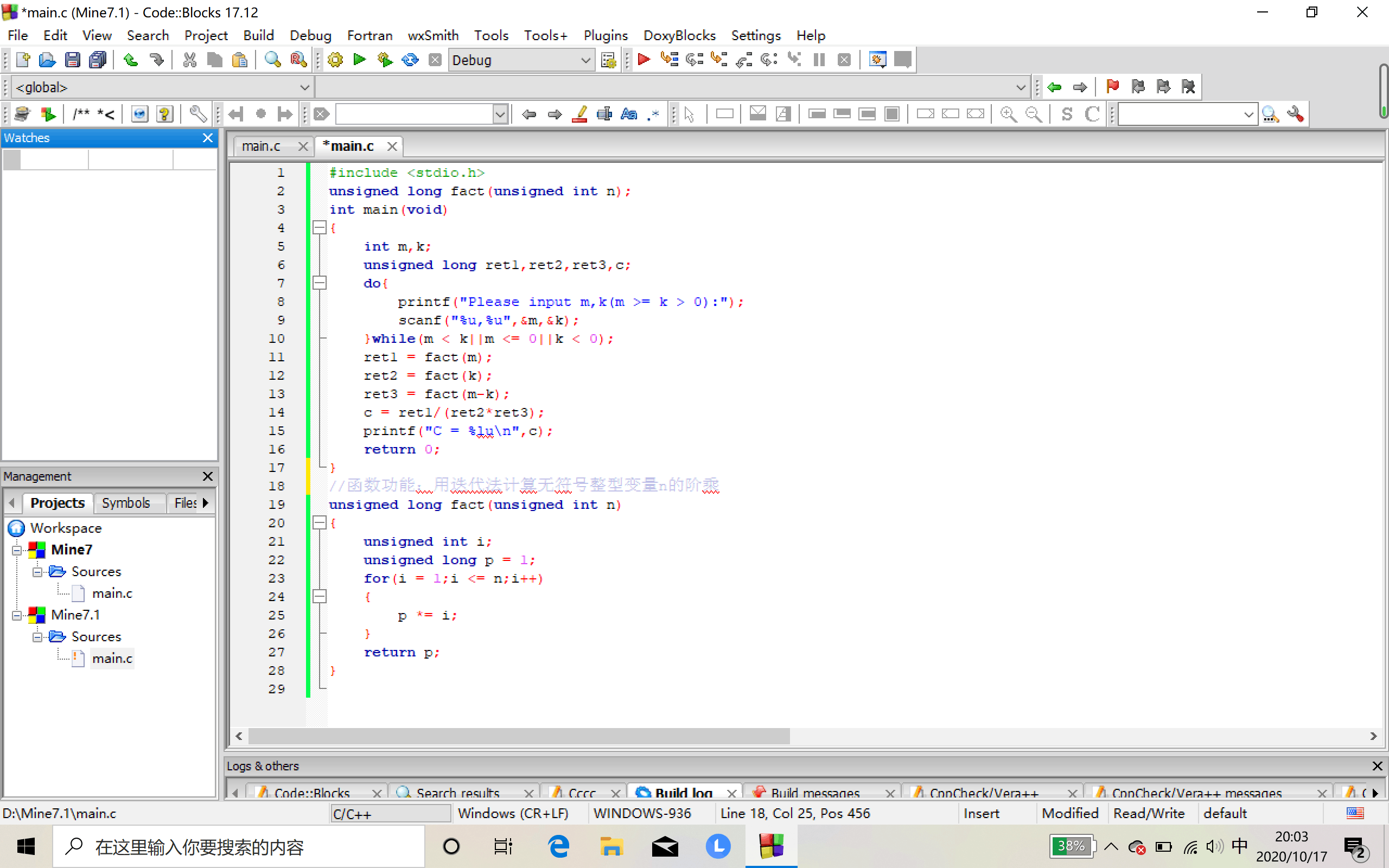Screen dimensions: 1389x868
Task: Save the current file with Save icon
Action: [72, 60]
